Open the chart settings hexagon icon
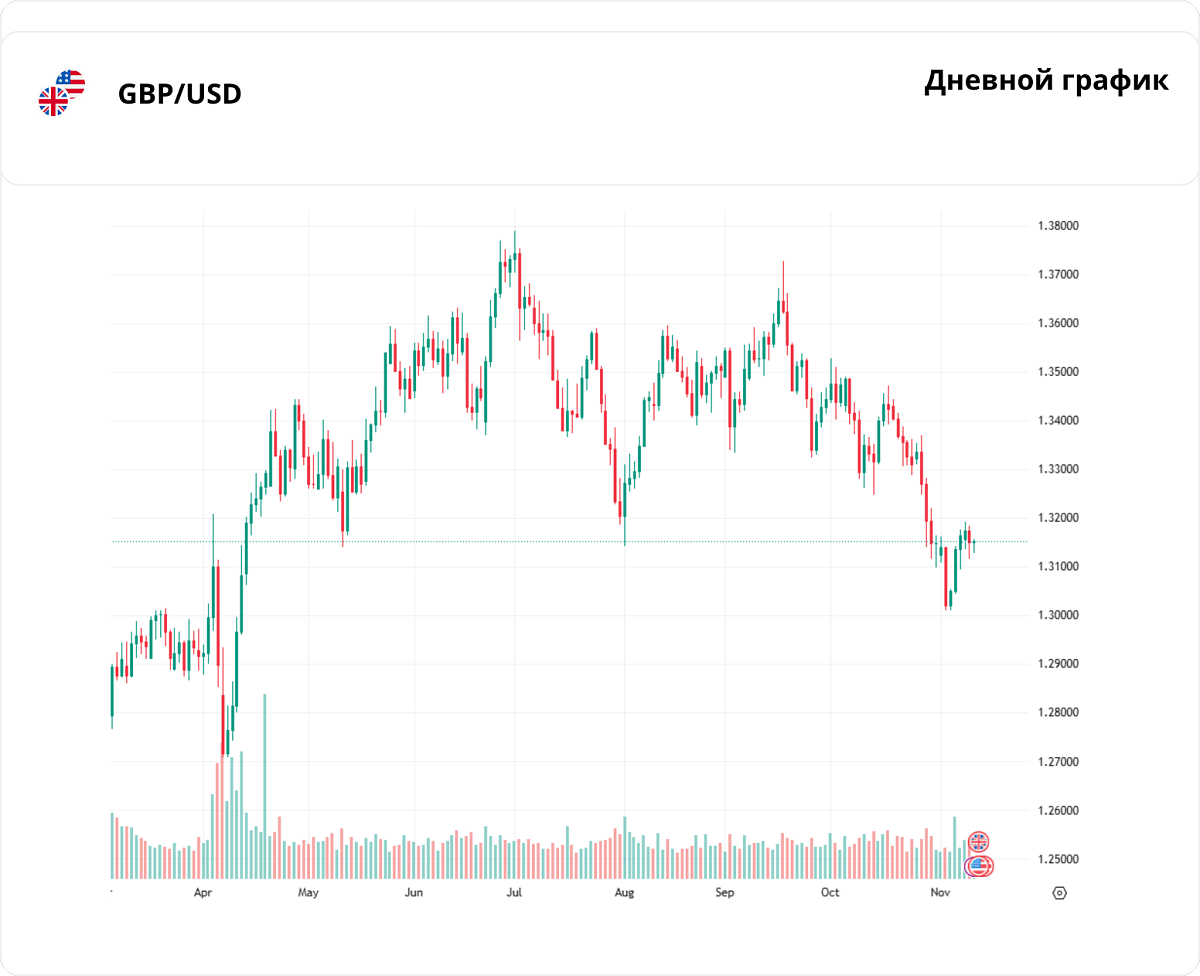This screenshot has height=976, width=1200. point(1060,892)
